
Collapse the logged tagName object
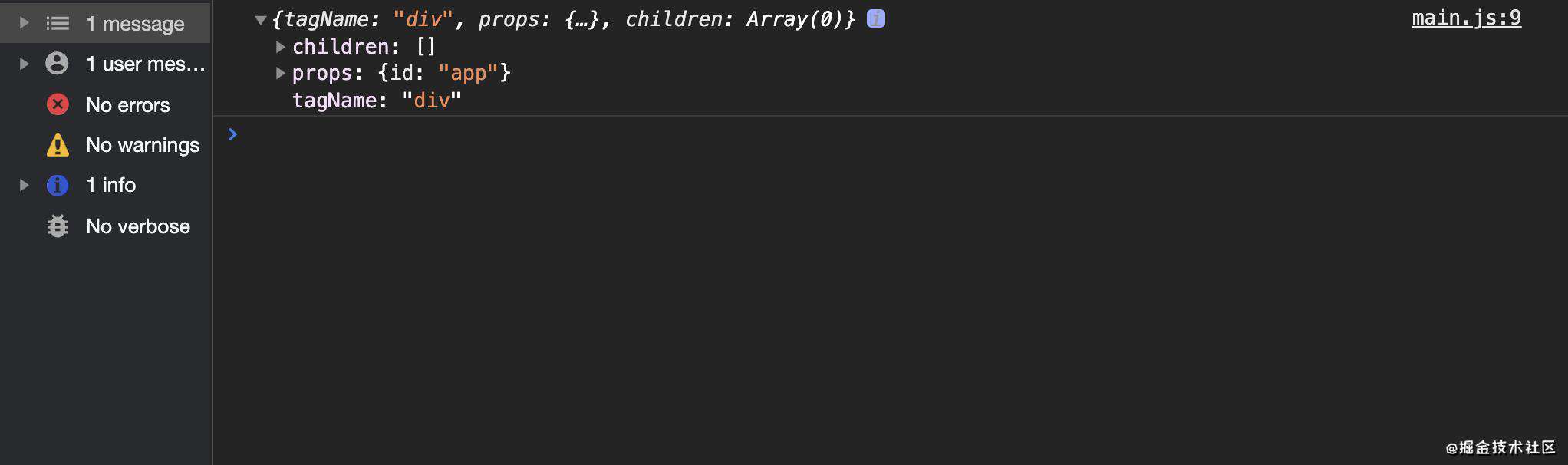coord(260,20)
